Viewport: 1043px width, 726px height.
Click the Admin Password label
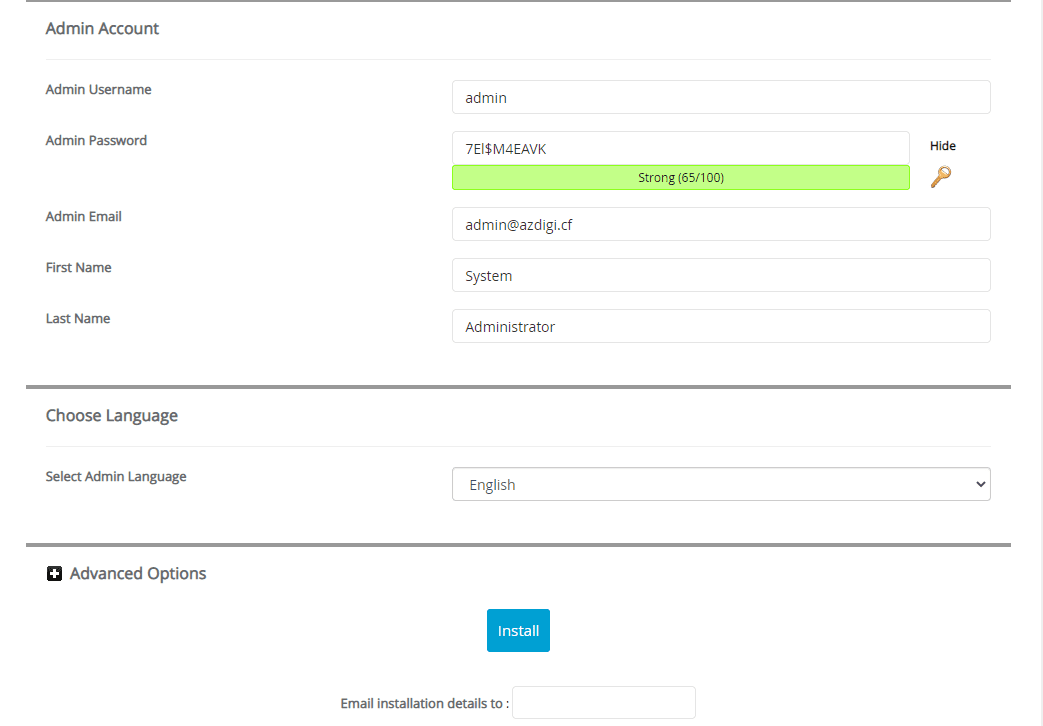(x=96, y=141)
